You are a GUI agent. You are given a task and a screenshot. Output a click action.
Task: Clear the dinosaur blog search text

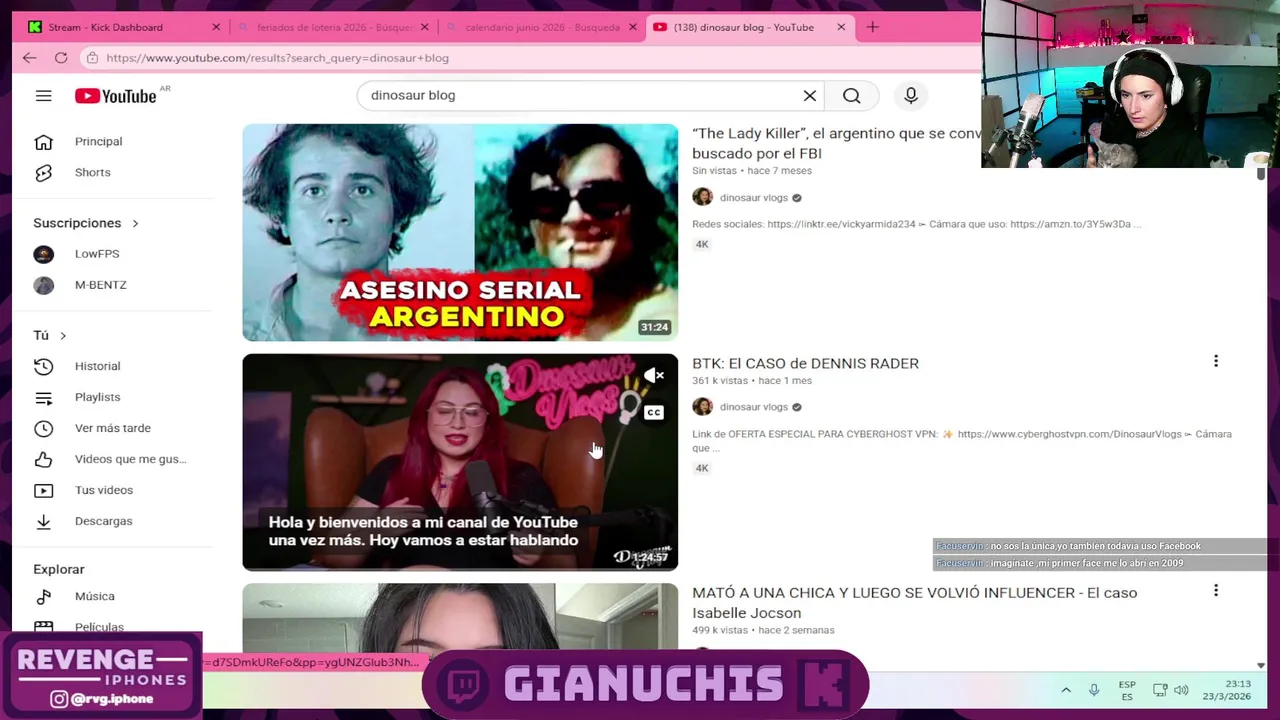point(810,96)
